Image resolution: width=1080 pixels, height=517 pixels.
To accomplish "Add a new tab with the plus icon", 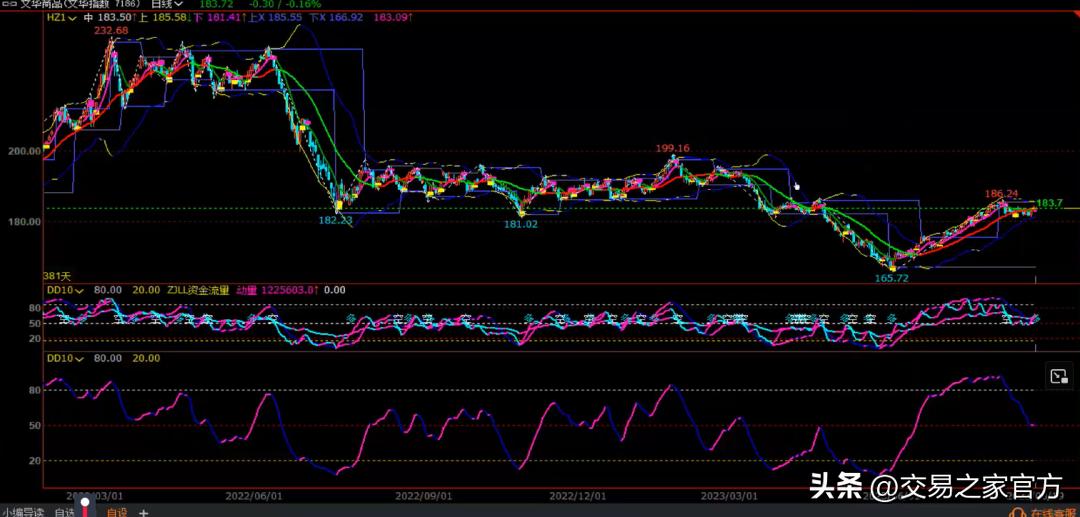I will tap(143, 513).
